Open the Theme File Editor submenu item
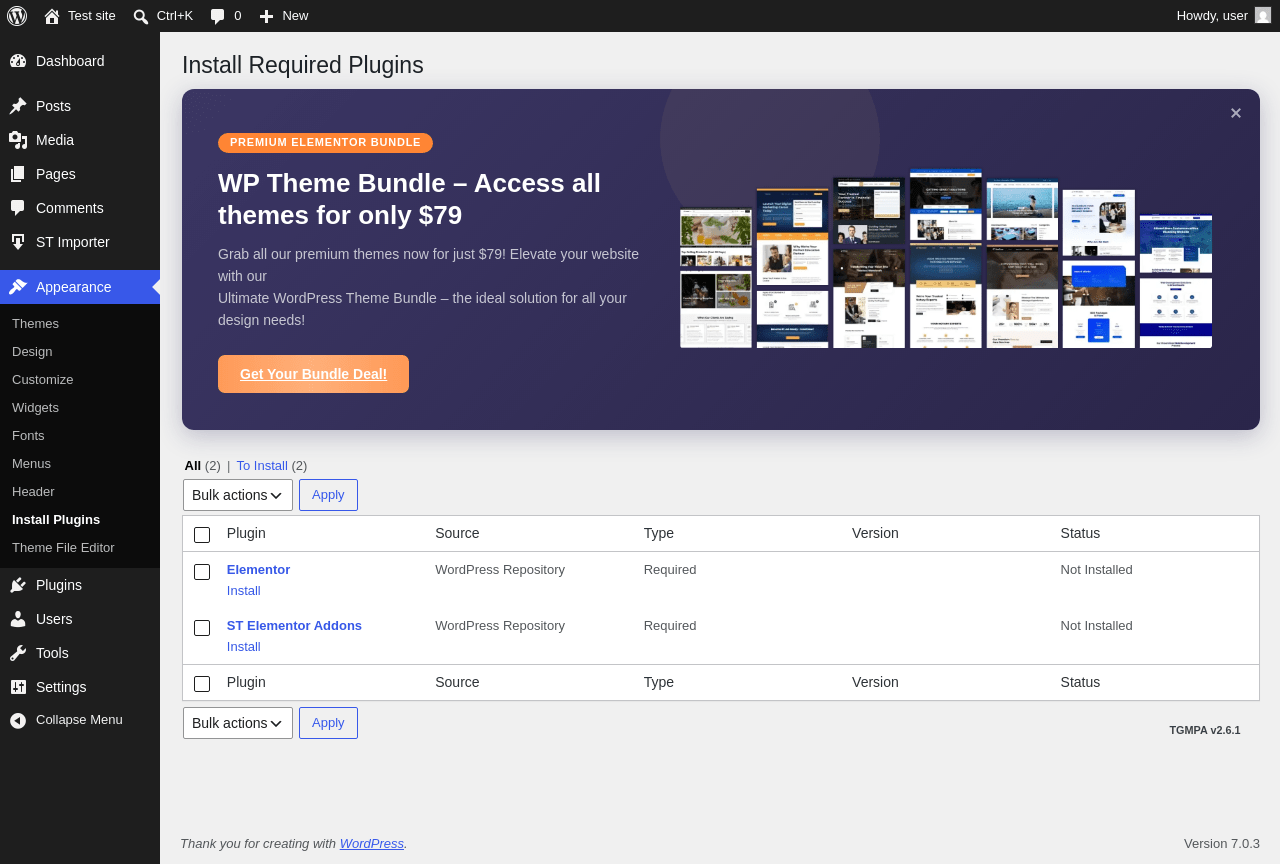Viewport: 1280px width, 864px height. [x=63, y=547]
